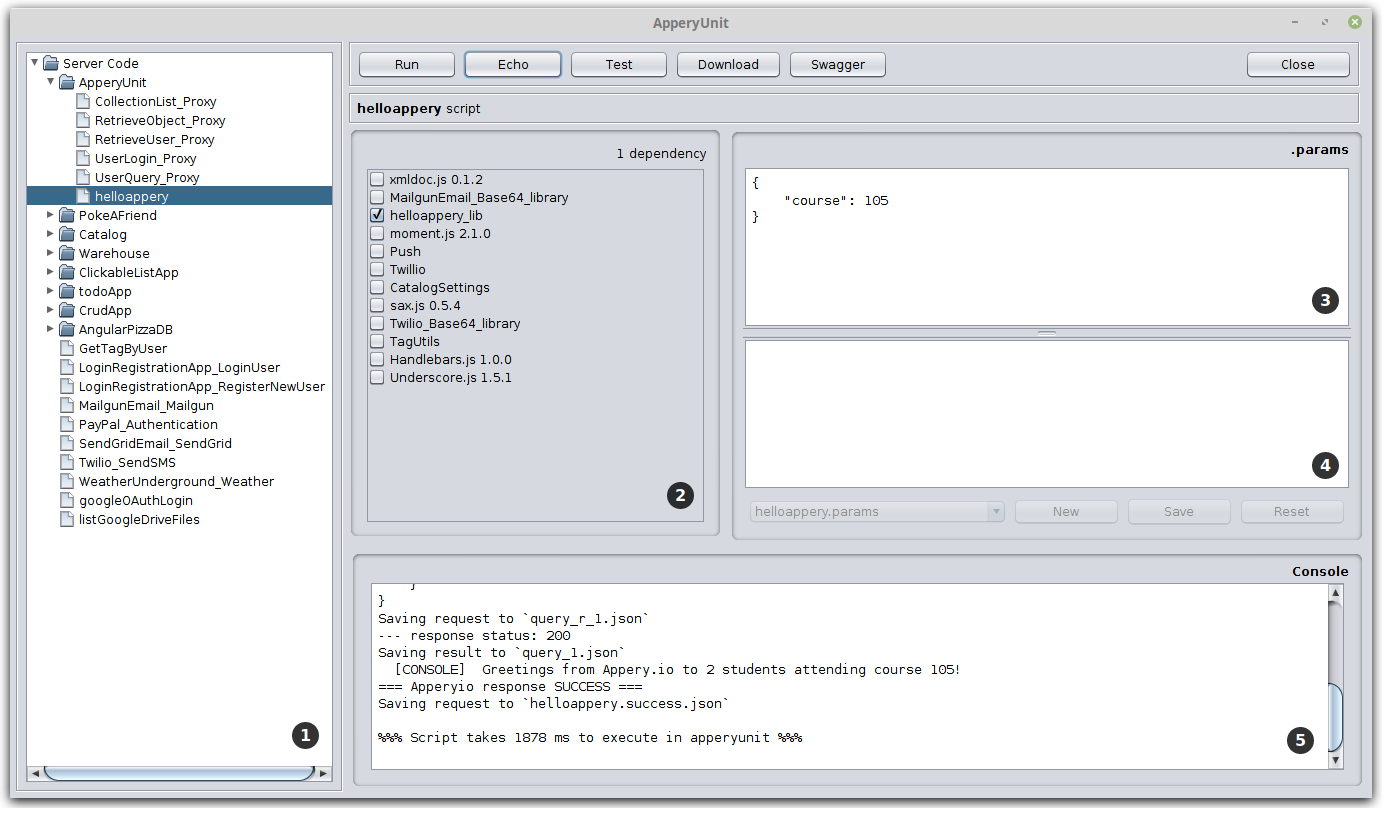The height and width of the screenshot is (813, 1386).
Task: Click the MailgunEmail_Mailgun file icon
Action: [x=68, y=405]
